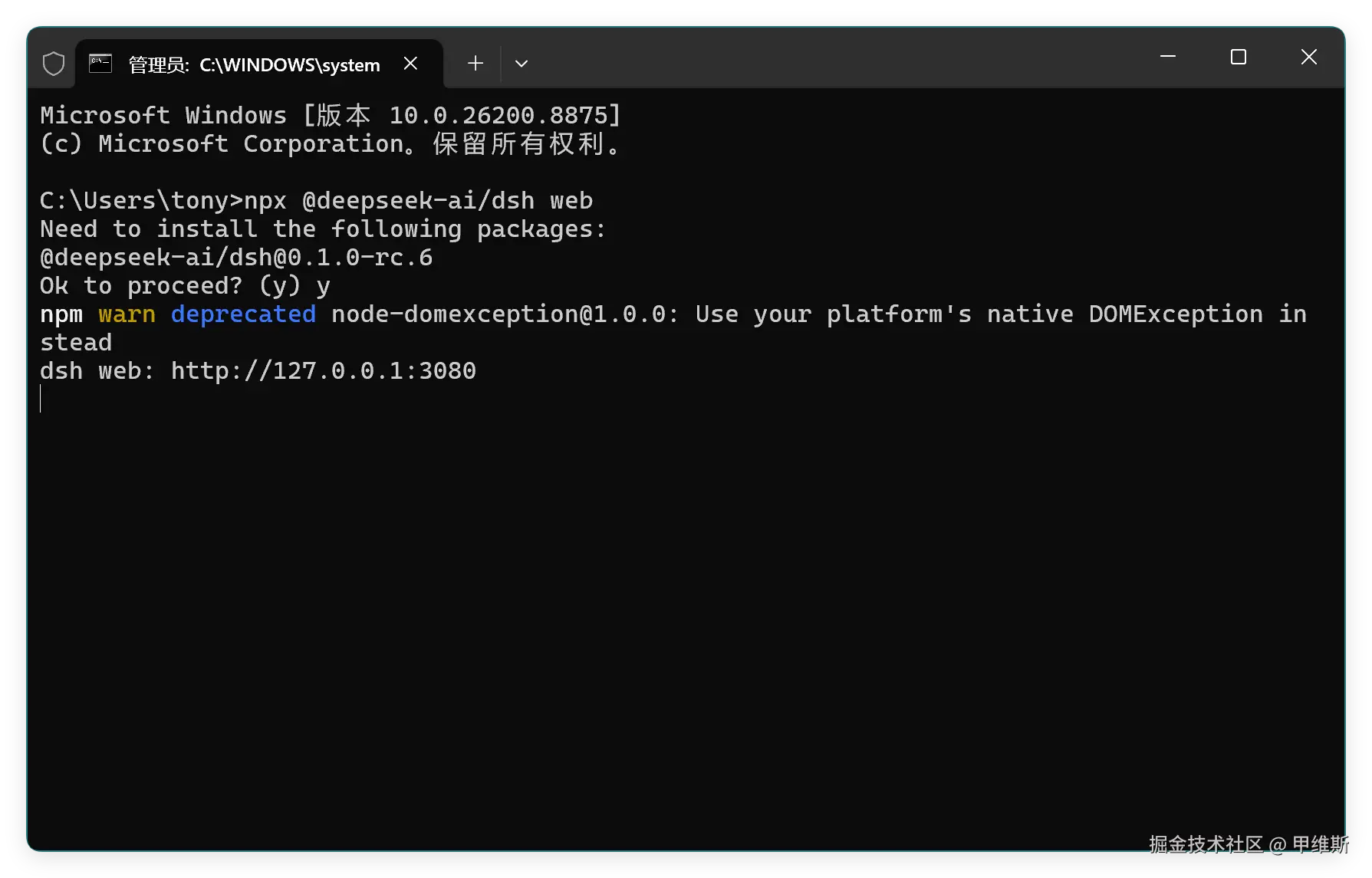Click the Microsoft Corporation copyright line
This screenshot has width=1372, height=878.
331,144
